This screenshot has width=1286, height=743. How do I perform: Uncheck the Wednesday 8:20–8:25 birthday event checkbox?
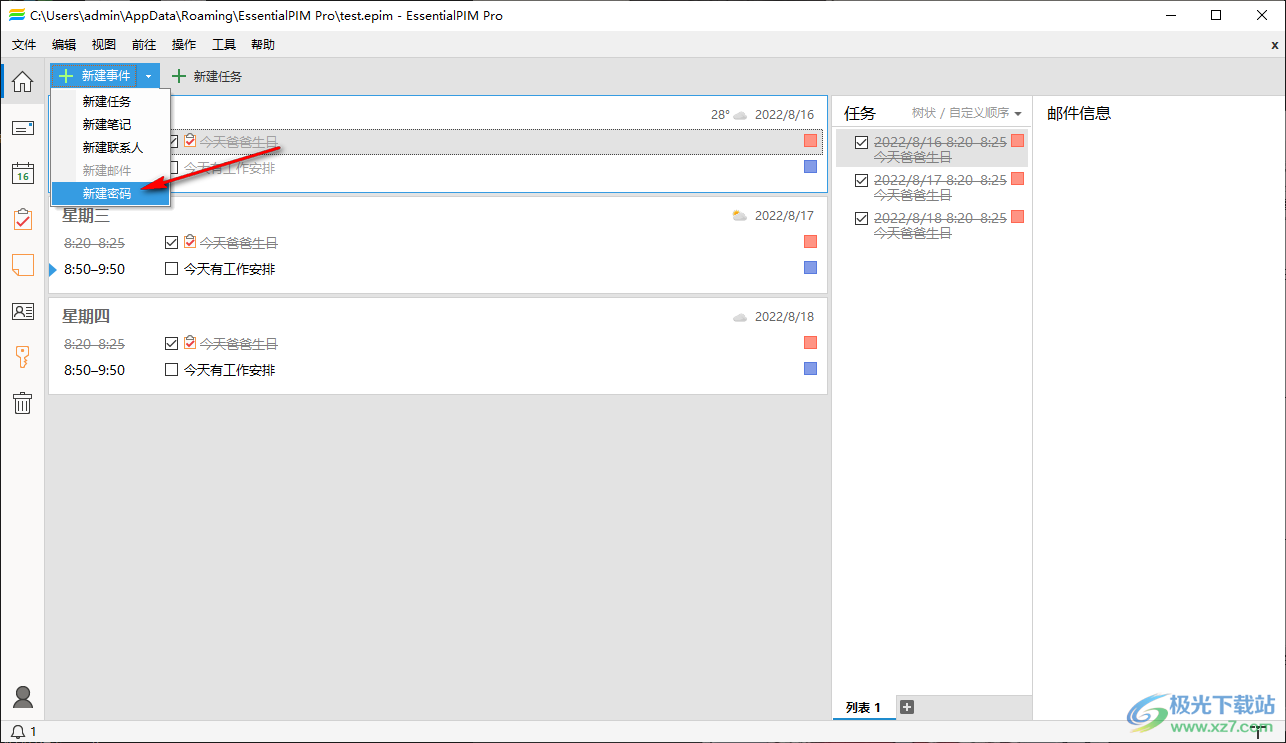[x=171, y=242]
